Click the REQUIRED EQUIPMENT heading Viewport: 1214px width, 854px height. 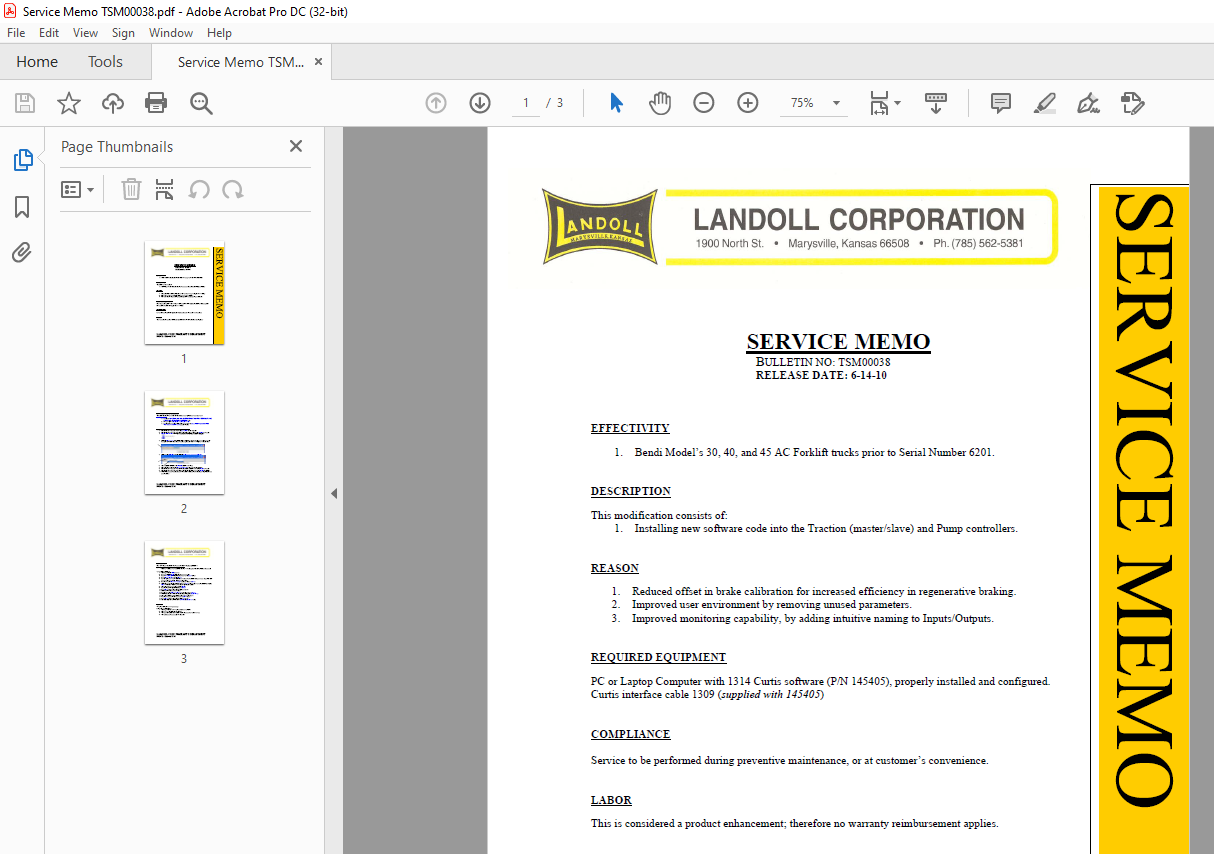[658, 657]
